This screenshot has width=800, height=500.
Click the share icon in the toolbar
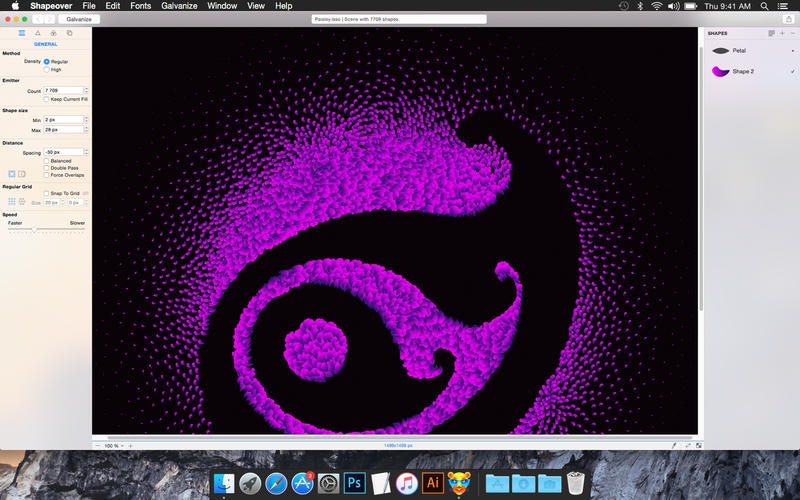tap(788, 19)
